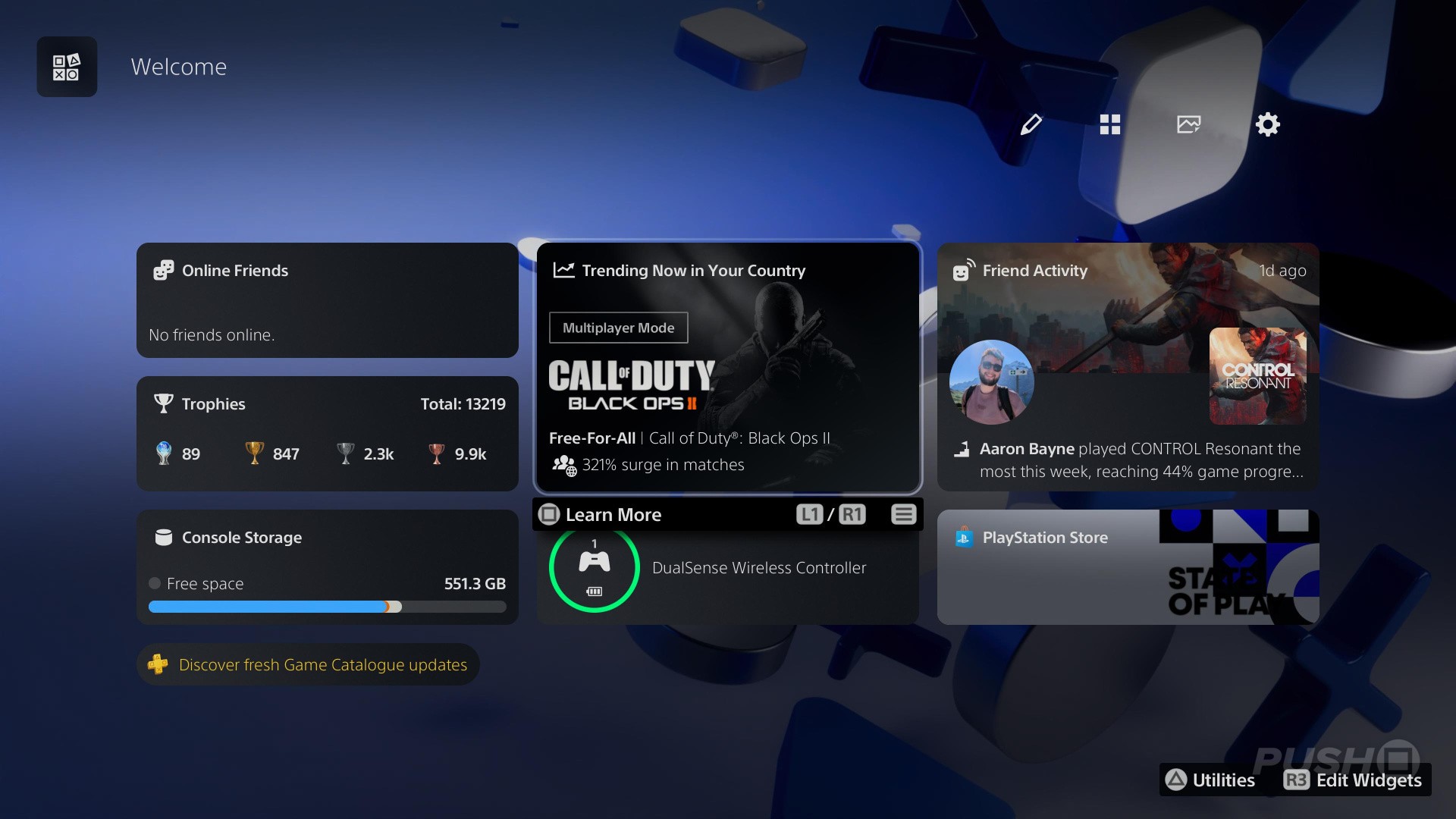Open the CONTROL Resonant game cover
This screenshot has height=819, width=1456.
click(x=1258, y=376)
